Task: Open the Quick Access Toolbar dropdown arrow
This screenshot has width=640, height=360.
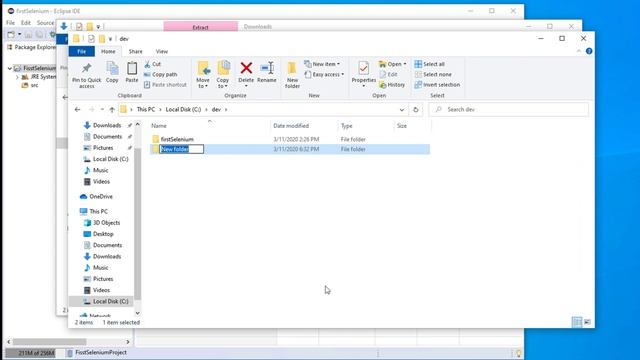Action: (110, 39)
